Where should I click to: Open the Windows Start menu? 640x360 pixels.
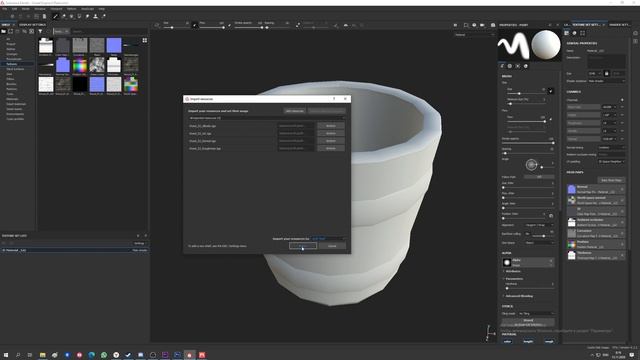(x=6, y=355)
